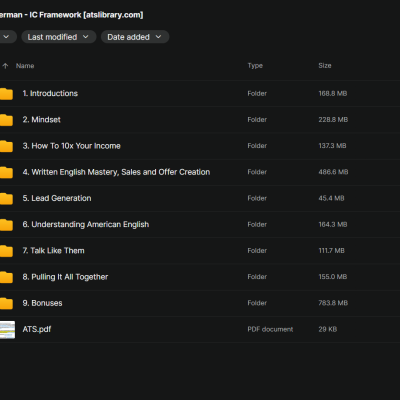Screen dimensions: 400x400
Task: Open the Date added filter dropdown
Action: pyautogui.click(x=135, y=37)
